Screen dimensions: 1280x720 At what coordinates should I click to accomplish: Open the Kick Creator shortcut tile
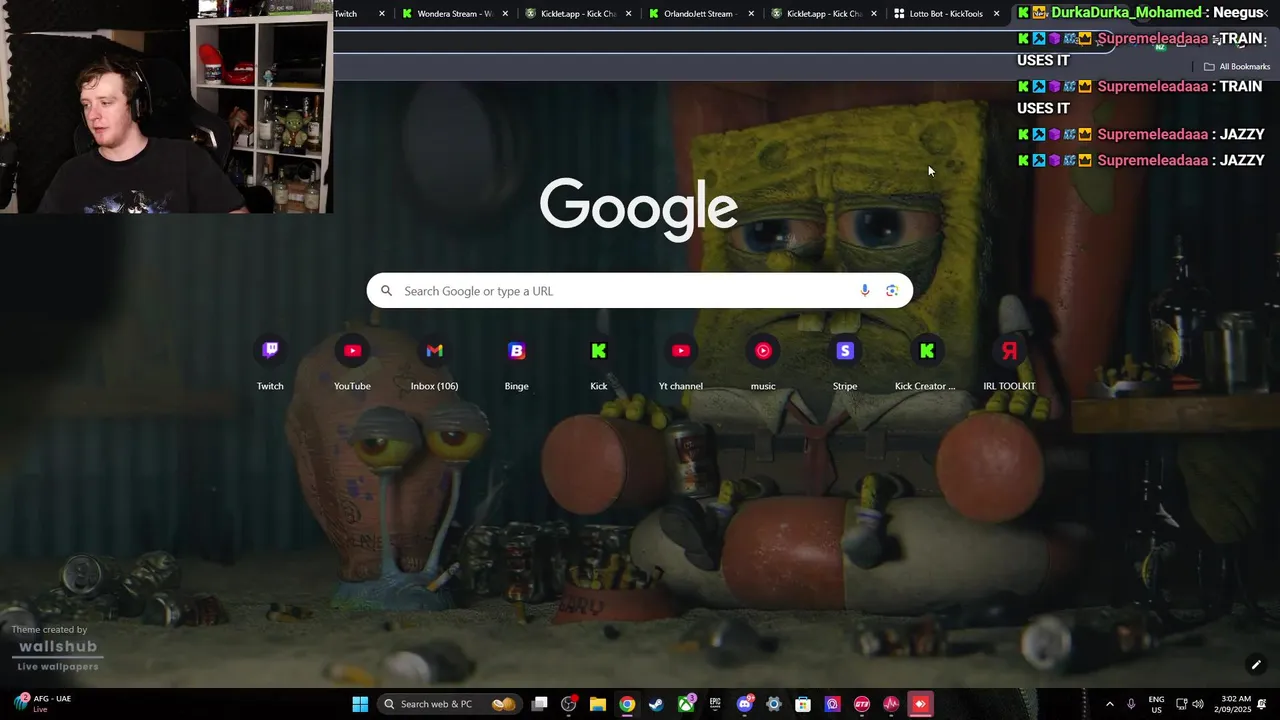[926, 363]
